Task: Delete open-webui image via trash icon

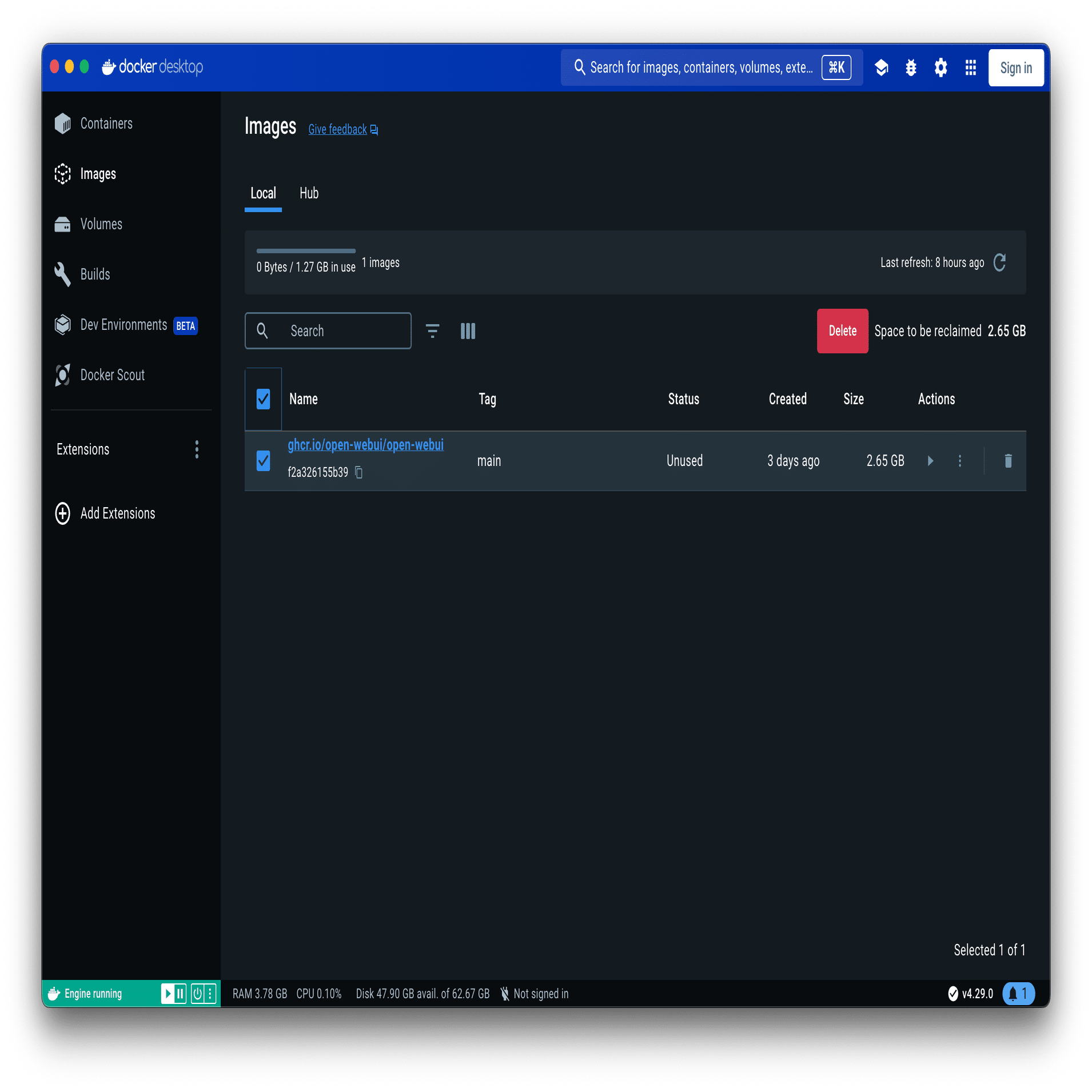Action: tap(1008, 461)
